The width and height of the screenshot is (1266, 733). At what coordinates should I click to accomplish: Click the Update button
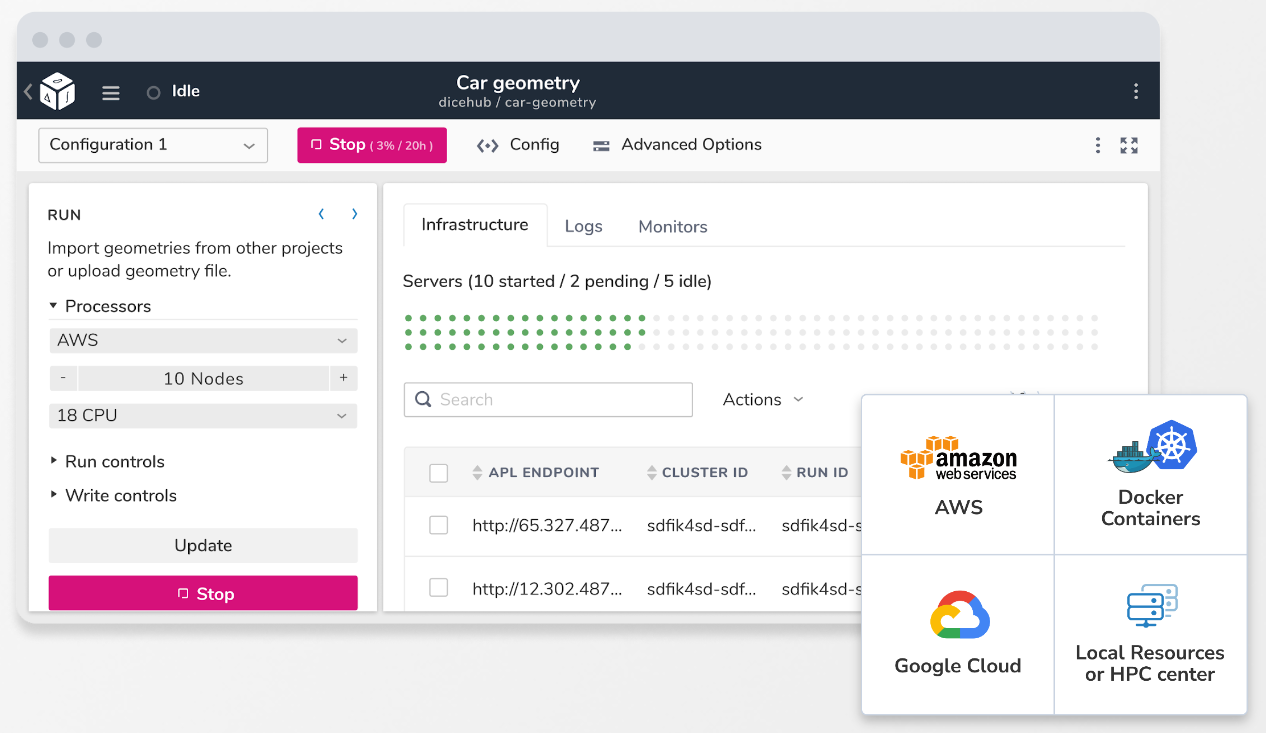tap(203, 545)
